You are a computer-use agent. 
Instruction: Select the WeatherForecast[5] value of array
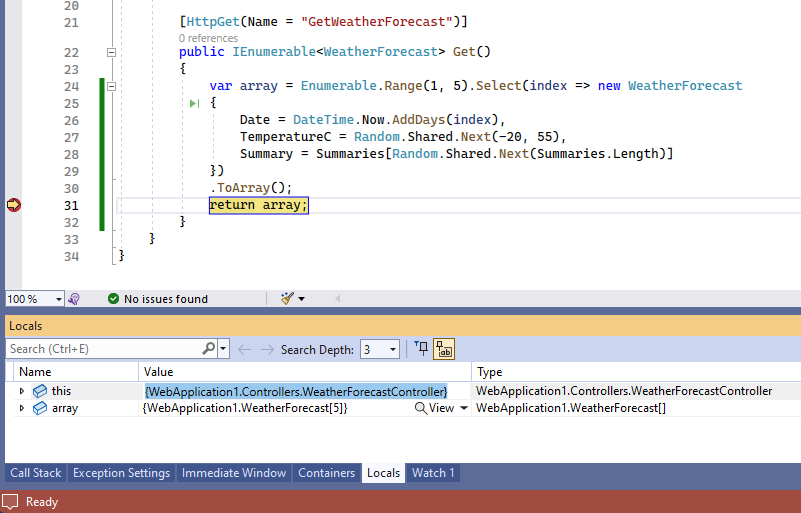coord(245,408)
